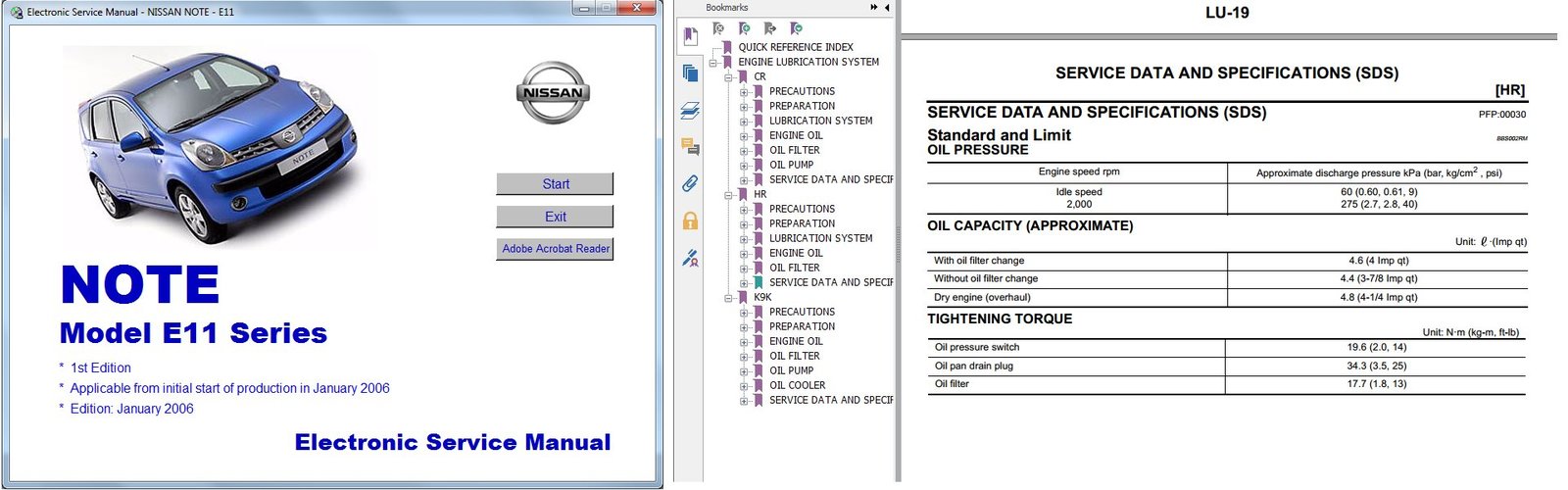Viewport: 1568px width, 490px height.
Task: Collapse the HR bookmark group
Action: [728, 194]
